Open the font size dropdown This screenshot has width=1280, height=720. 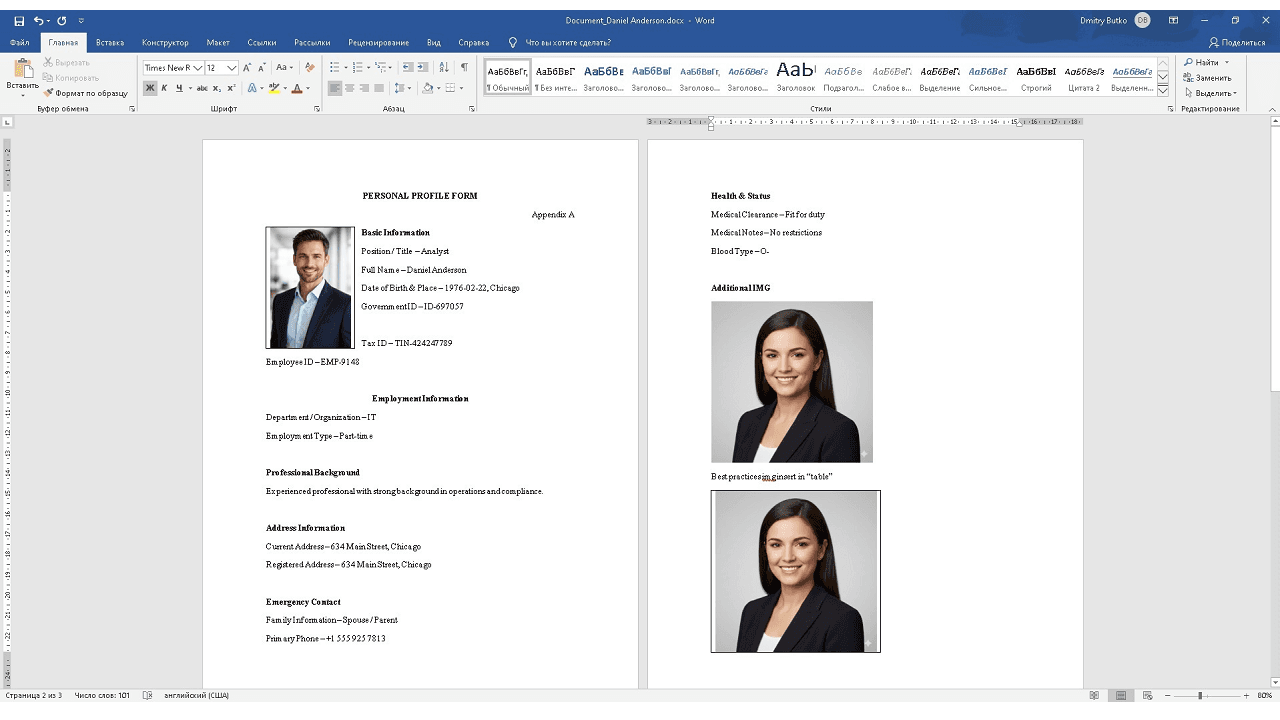click(x=231, y=67)
